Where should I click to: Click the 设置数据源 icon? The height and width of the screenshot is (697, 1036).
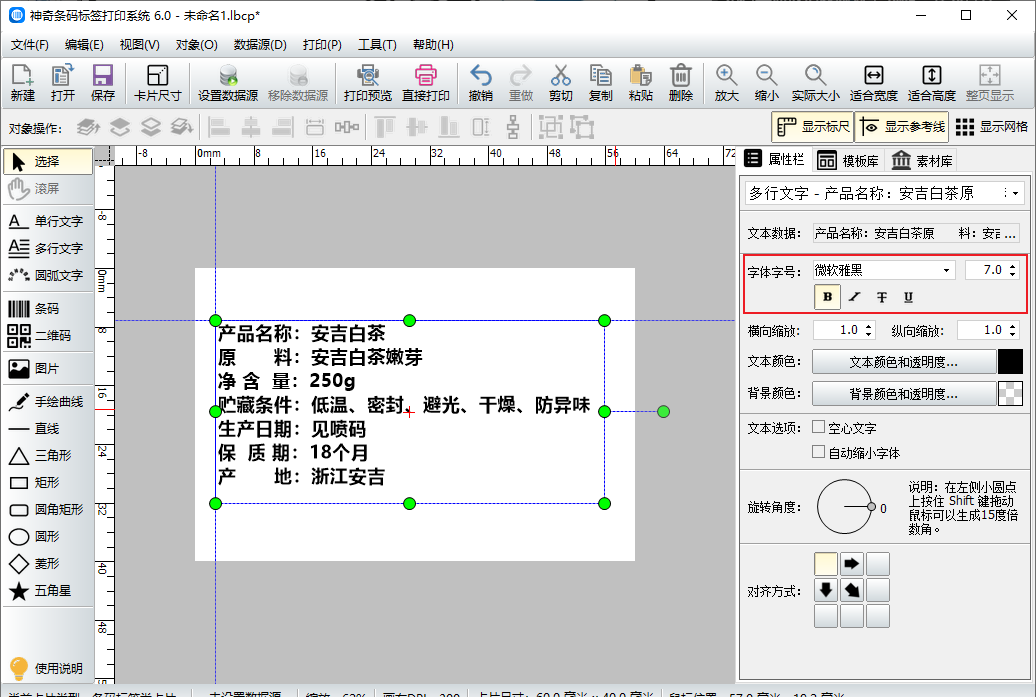pos(228,83)
